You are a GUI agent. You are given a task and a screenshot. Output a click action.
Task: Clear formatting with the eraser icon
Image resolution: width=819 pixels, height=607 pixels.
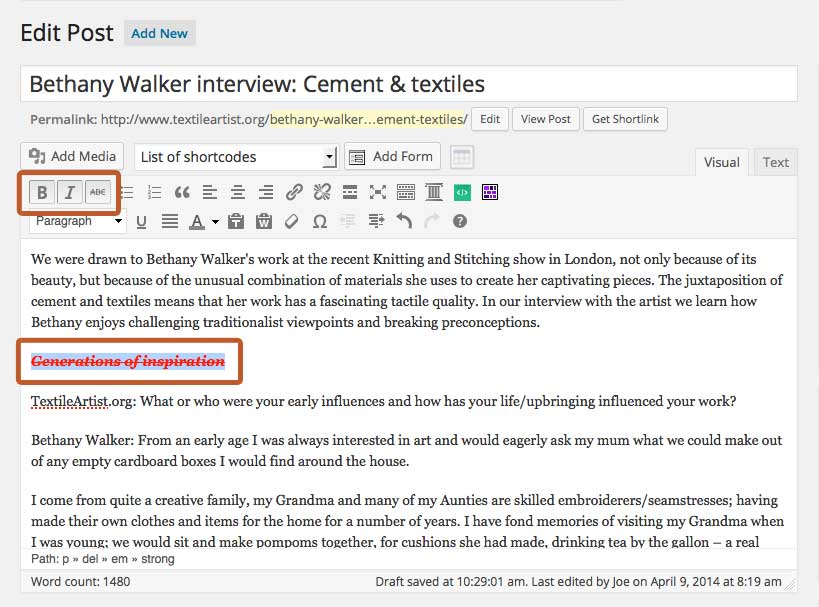click(x=291, y=221)
